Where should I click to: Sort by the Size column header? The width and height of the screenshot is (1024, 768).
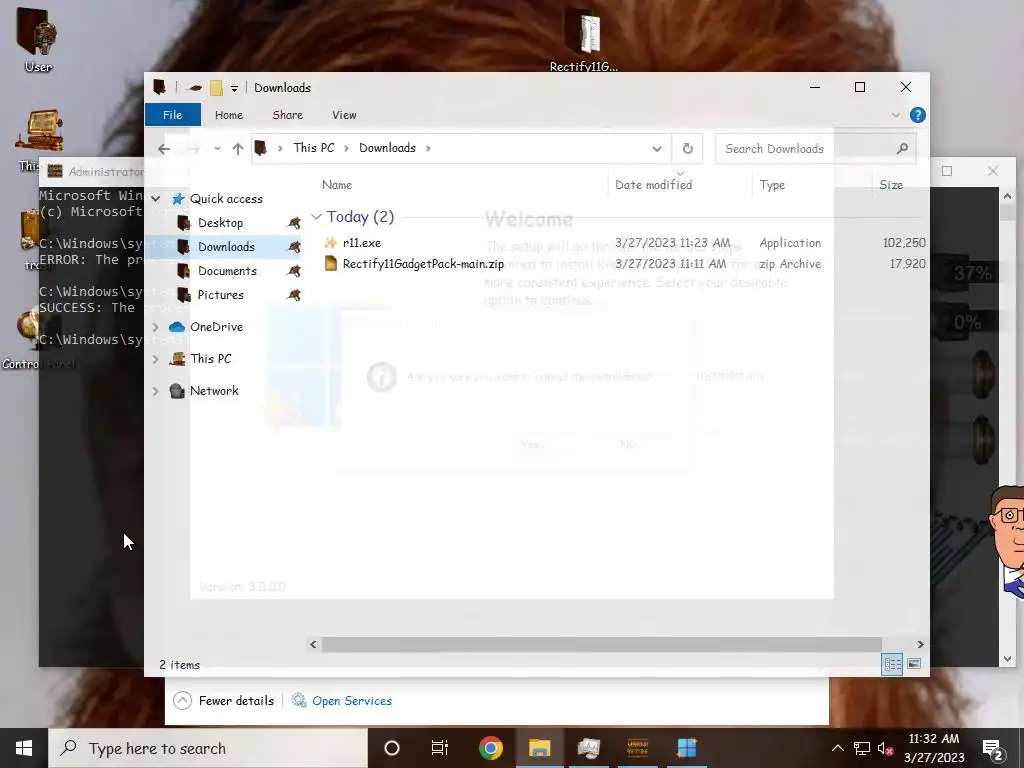(x=891, y=185)
